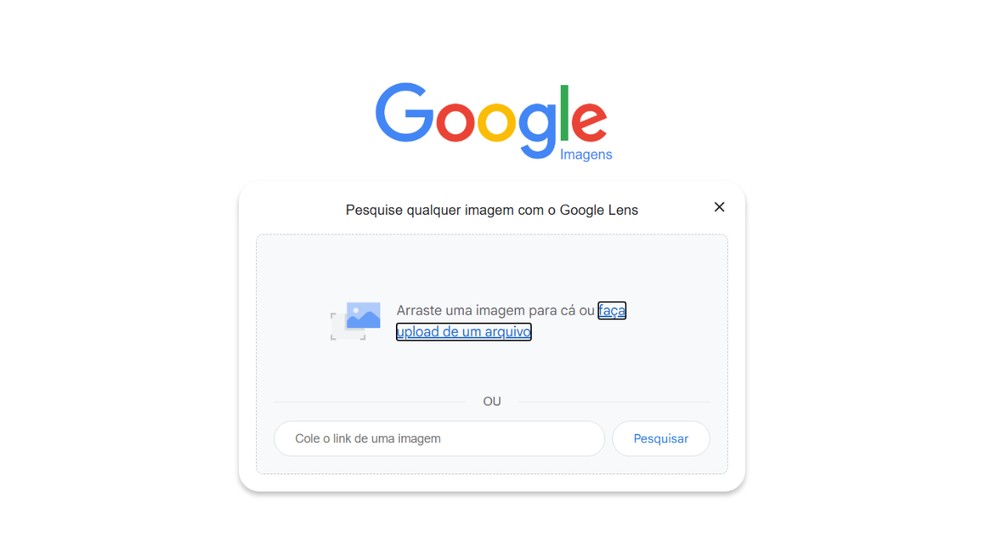Image resolution: width=984 pixels, height=547 pixels.
Task: Open the "faça" upload link
Action: [612, 311]
